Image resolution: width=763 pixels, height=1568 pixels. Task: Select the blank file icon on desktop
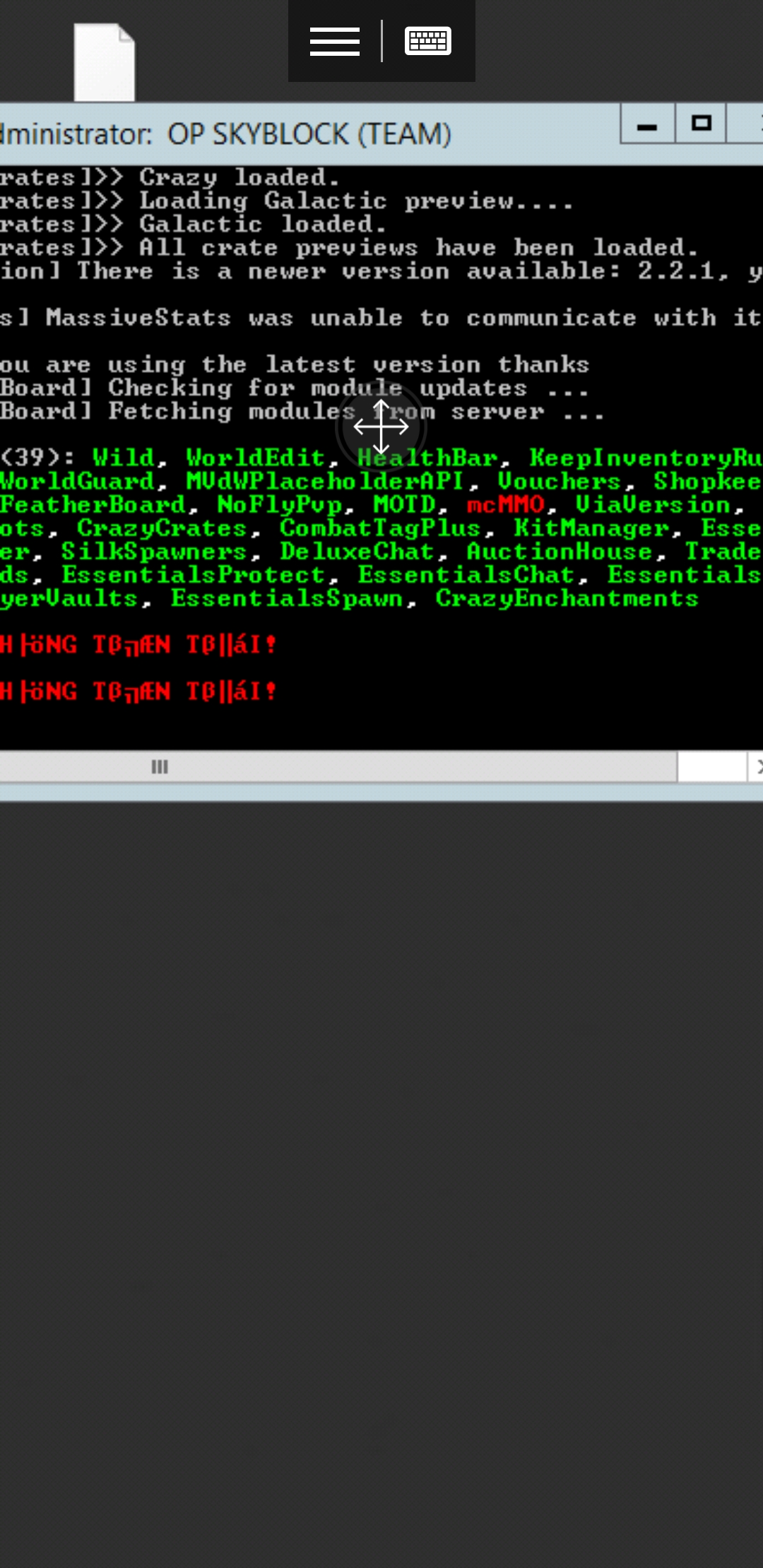[105, 62]
